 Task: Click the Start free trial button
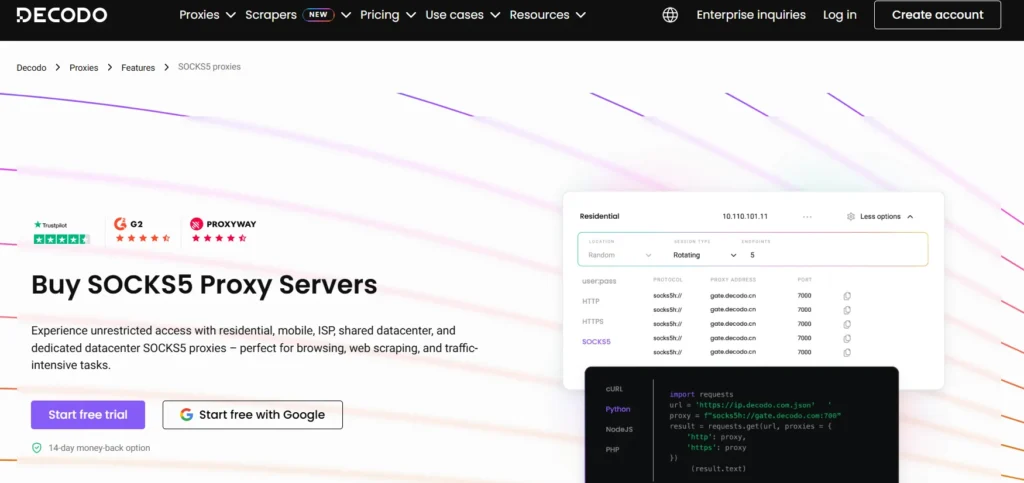88,415
